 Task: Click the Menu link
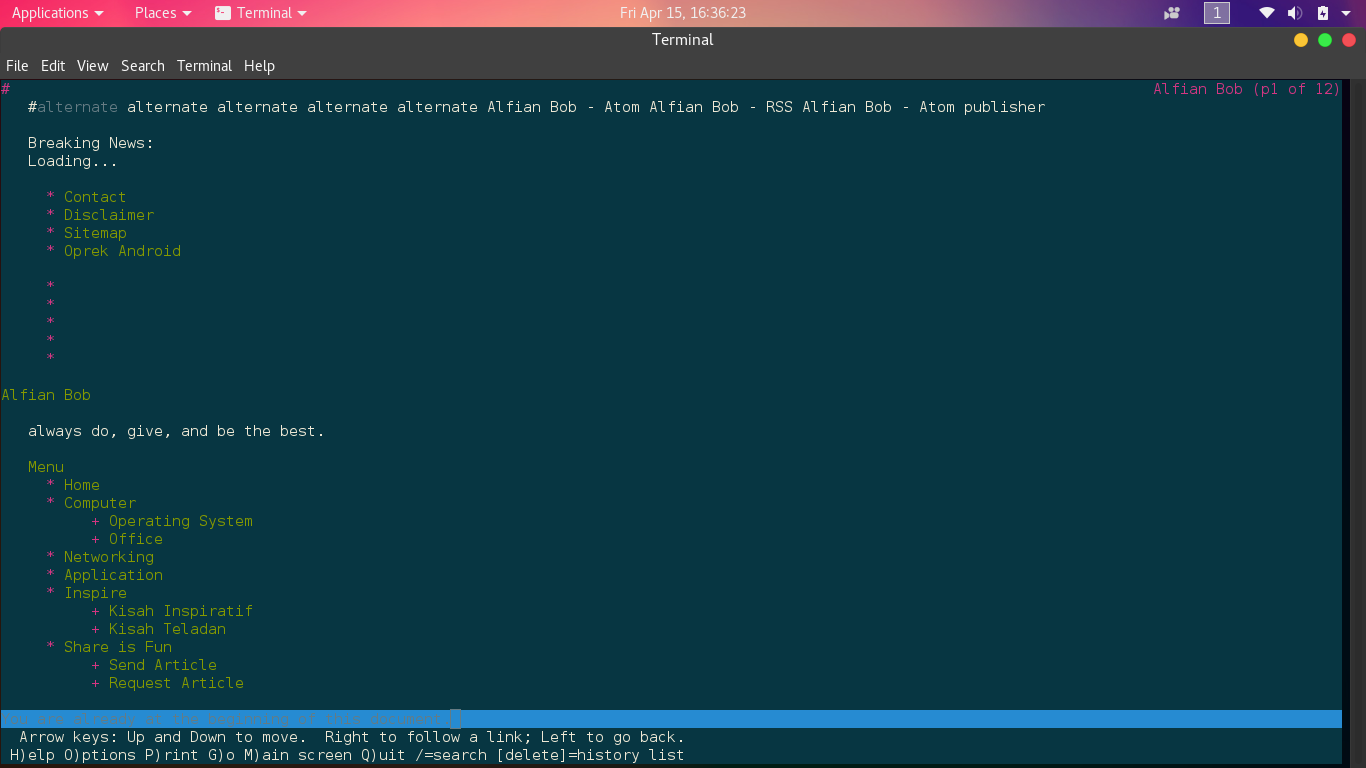click(x=46, y=467)
